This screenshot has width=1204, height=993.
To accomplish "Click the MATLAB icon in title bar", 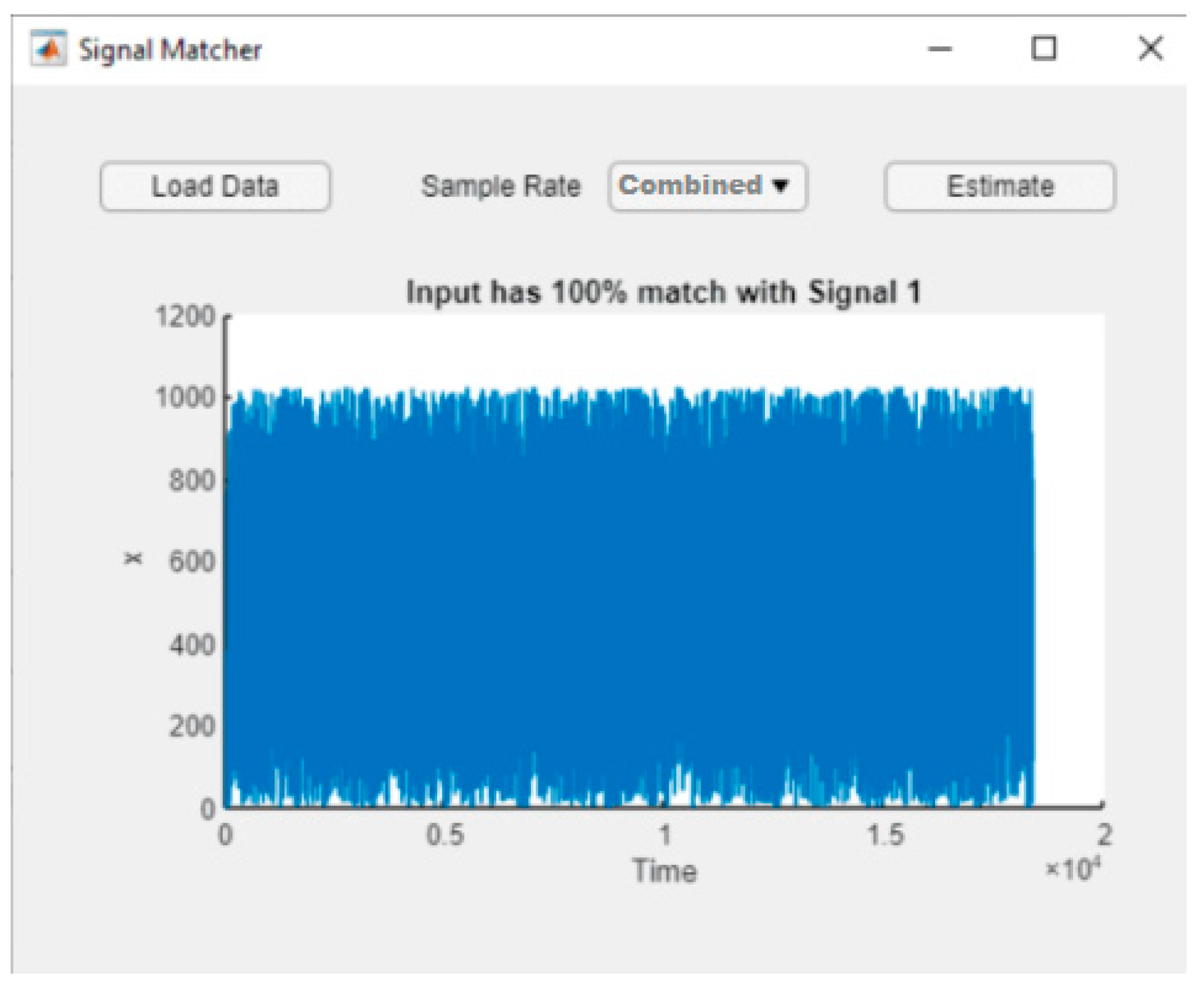I will tap(48, 48).
